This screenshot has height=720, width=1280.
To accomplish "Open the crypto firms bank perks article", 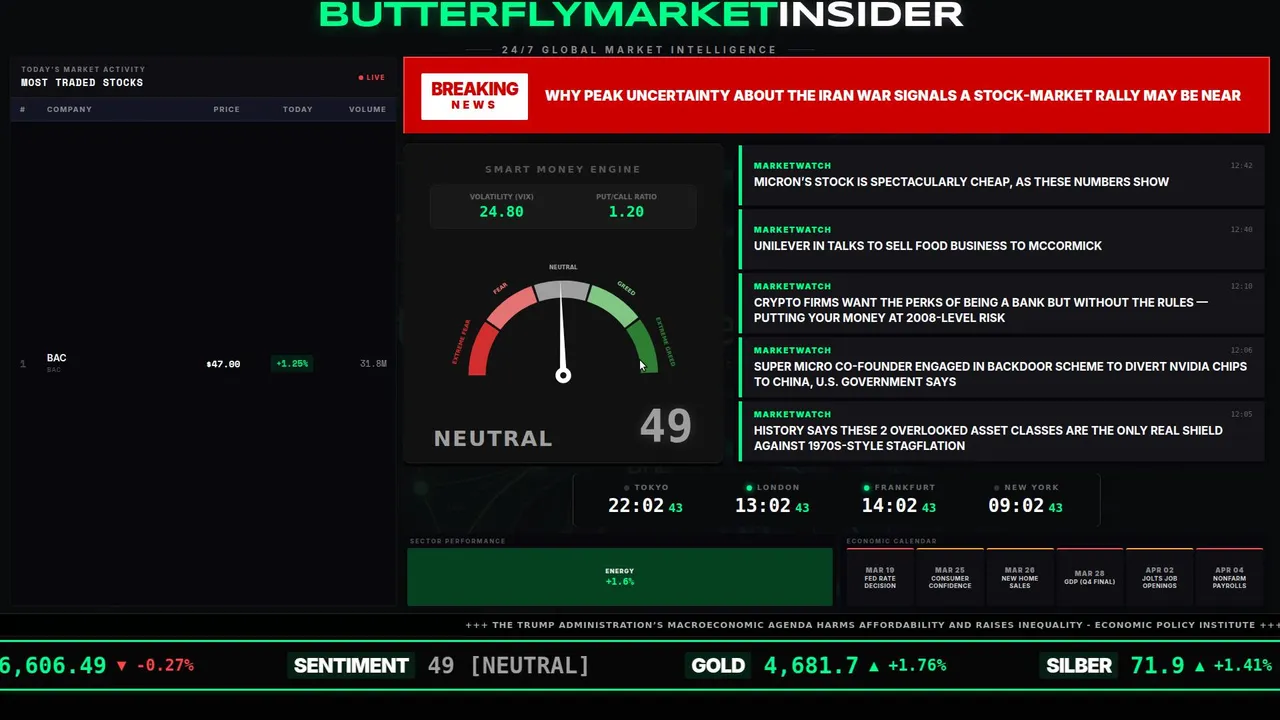I will [x=1002, y=303].
